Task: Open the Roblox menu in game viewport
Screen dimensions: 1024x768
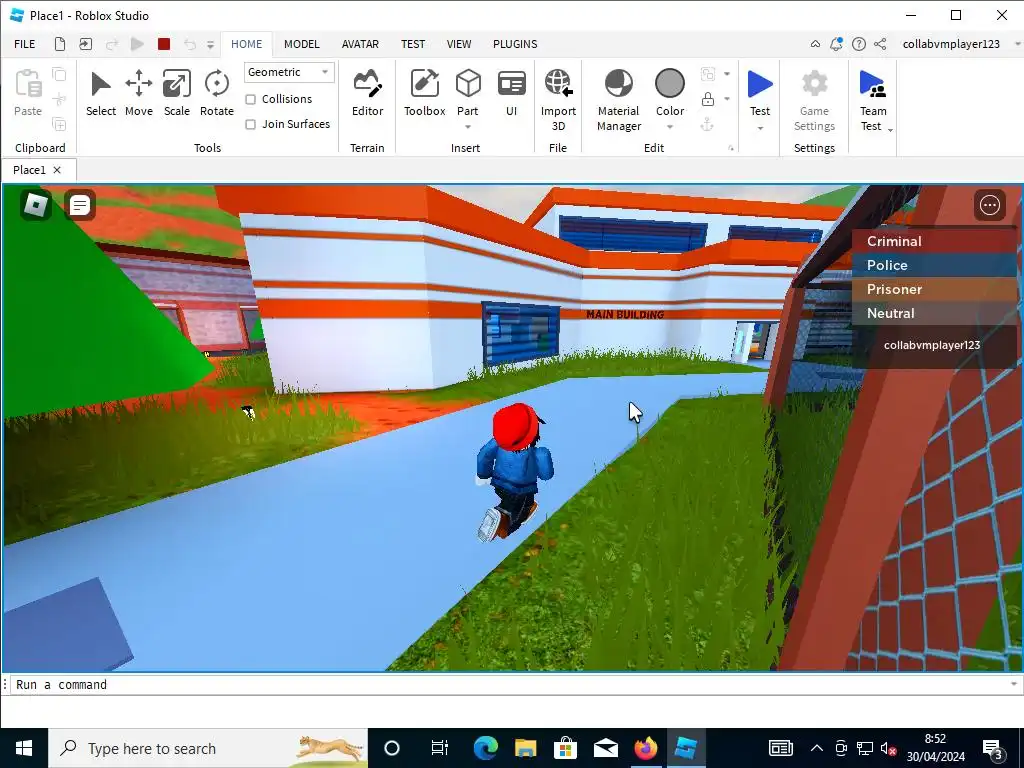Action: 36,206
